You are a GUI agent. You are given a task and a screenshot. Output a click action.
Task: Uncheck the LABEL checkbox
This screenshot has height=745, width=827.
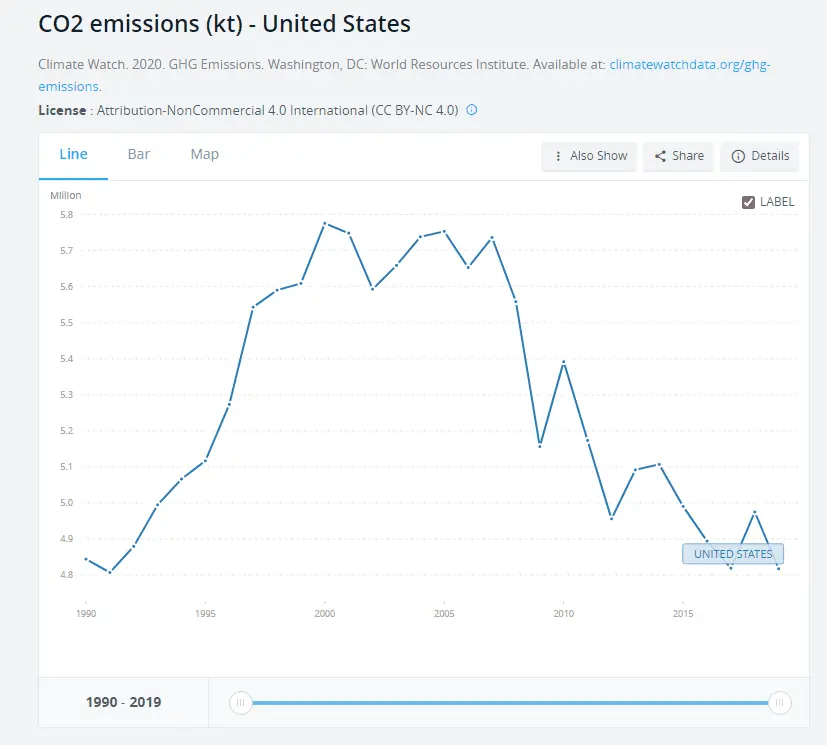(x=748, y=202)
